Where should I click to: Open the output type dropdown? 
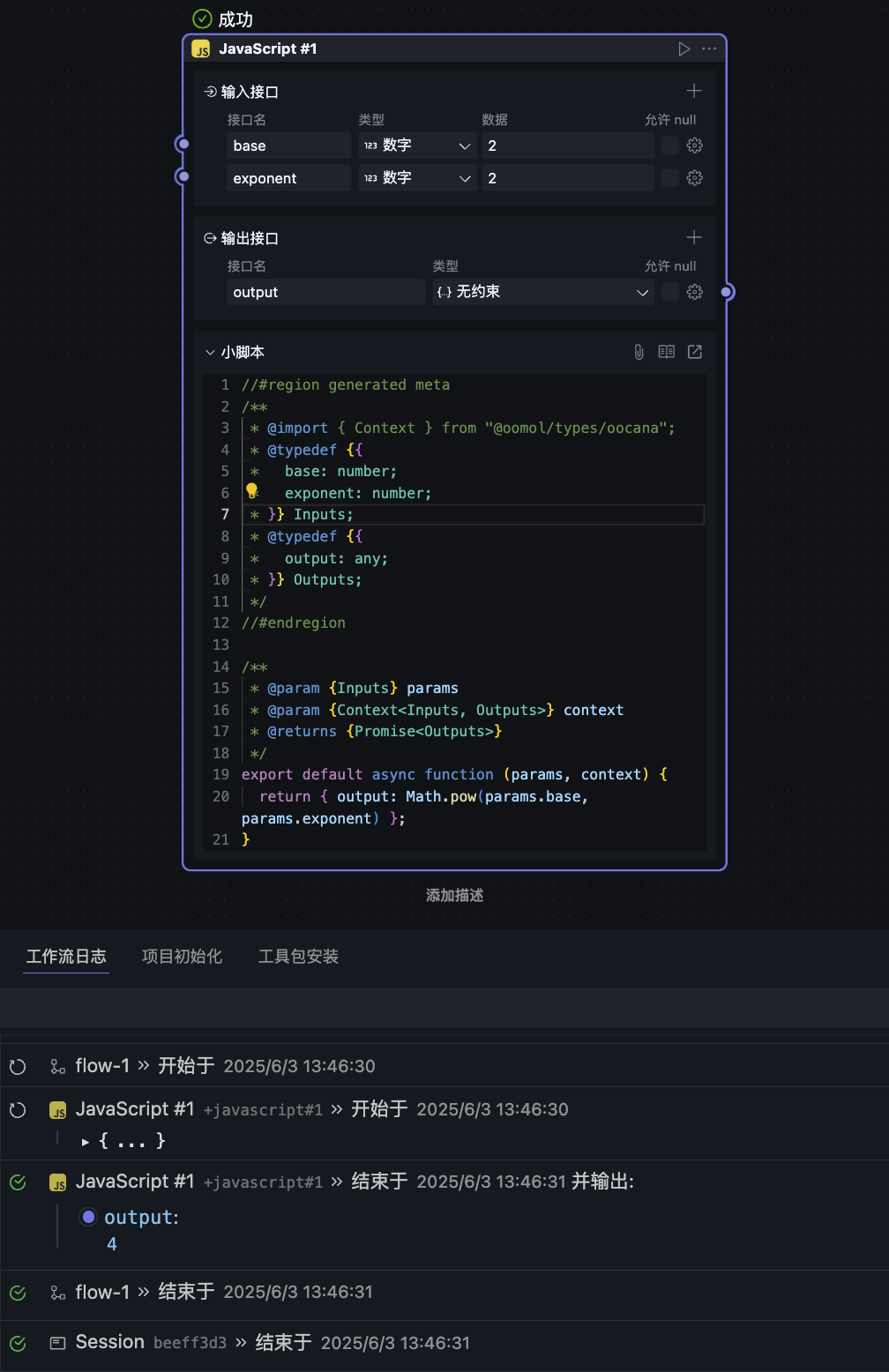pos(542,292)
